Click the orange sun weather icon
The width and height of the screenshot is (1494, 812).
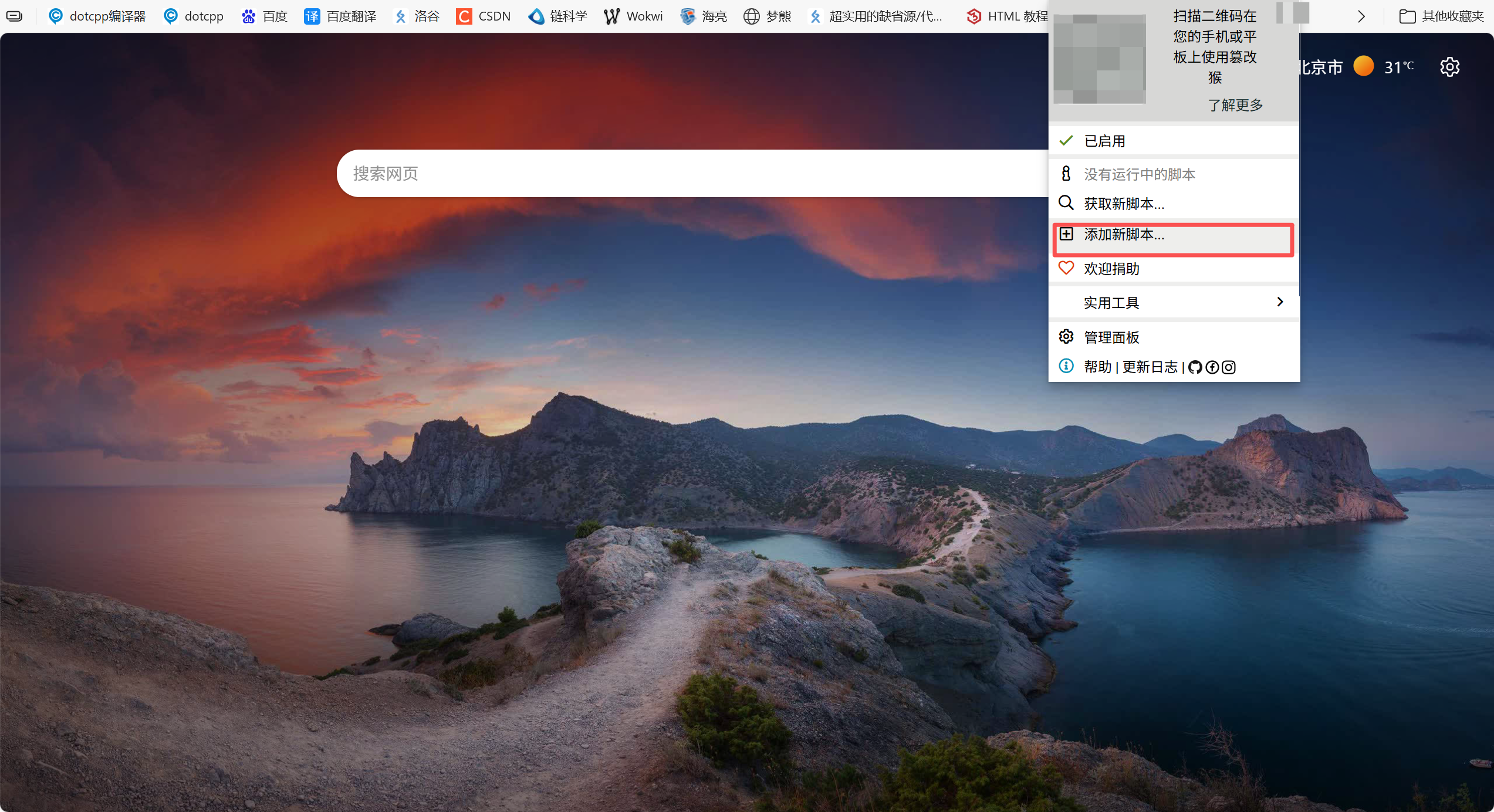[x=1363, y=66]
